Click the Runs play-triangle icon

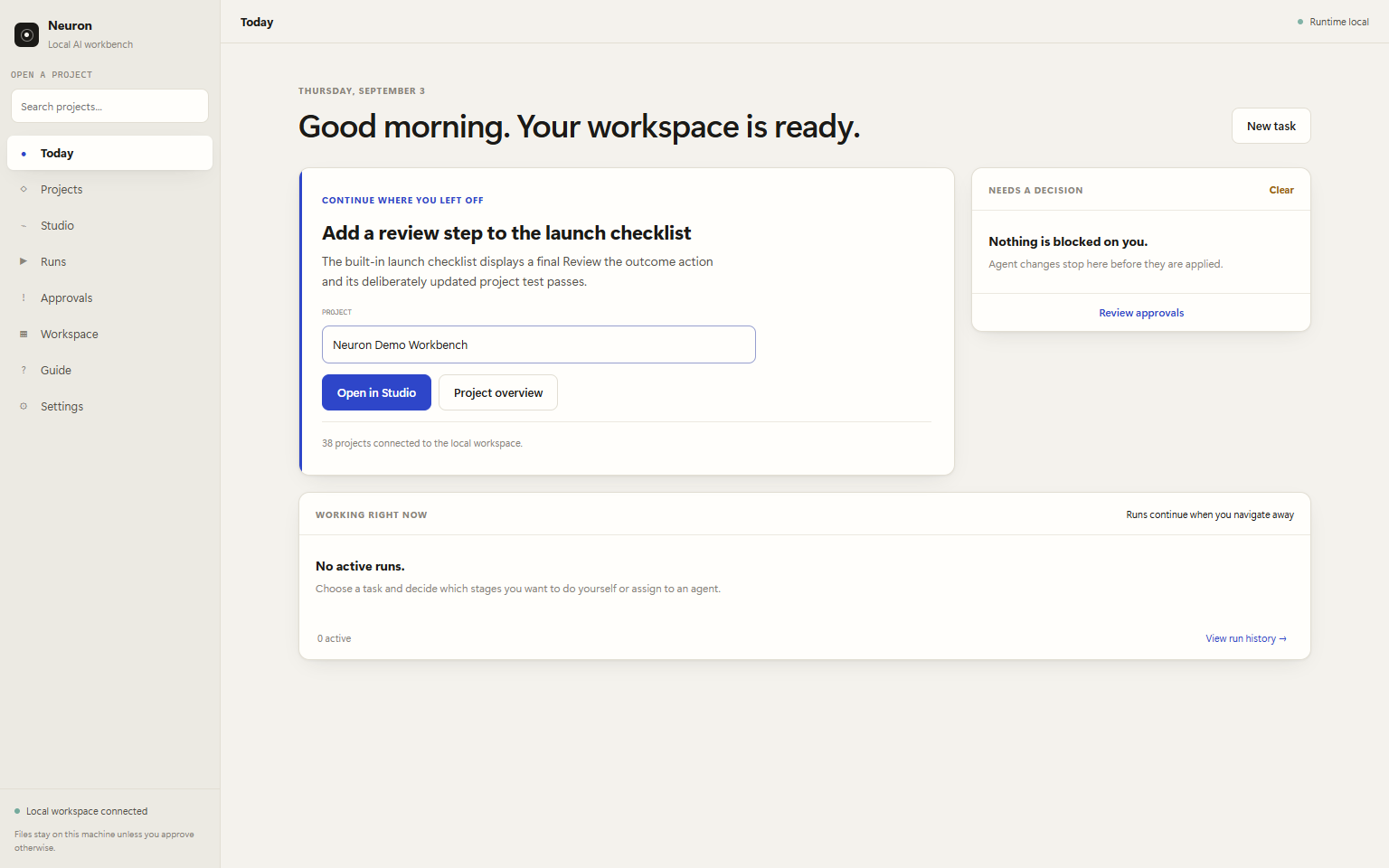coord(24,261)
